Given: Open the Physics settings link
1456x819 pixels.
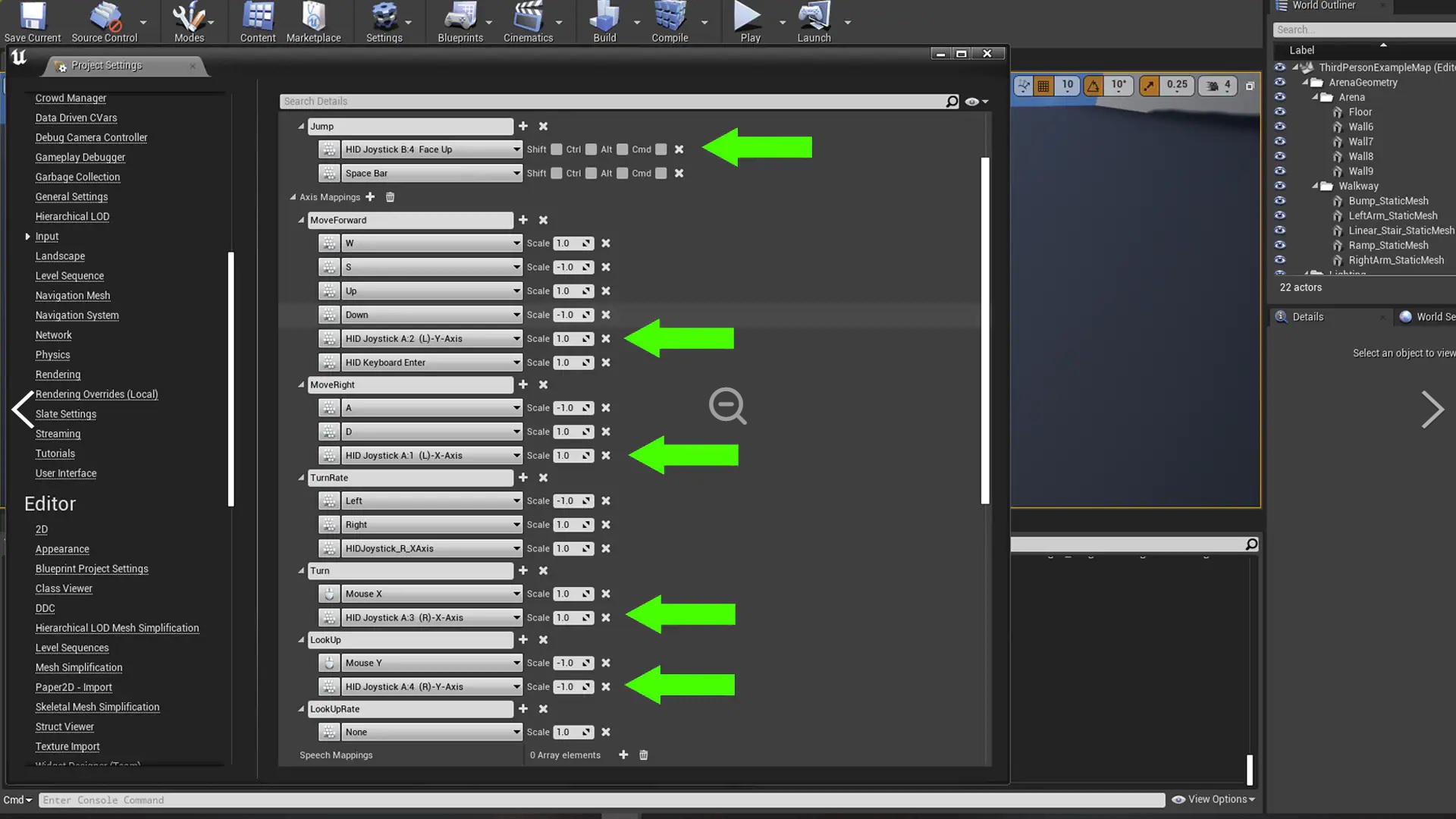Looking at the screenshot, I should coord(52,355).
